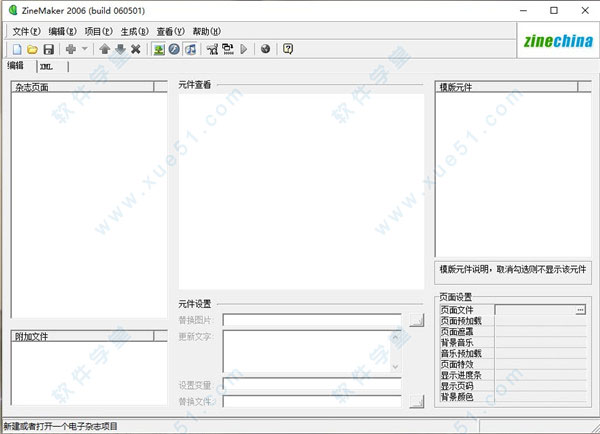Open an existing project folder icon
The height and width of the screenshot is (434, 600).
(33, 49)
